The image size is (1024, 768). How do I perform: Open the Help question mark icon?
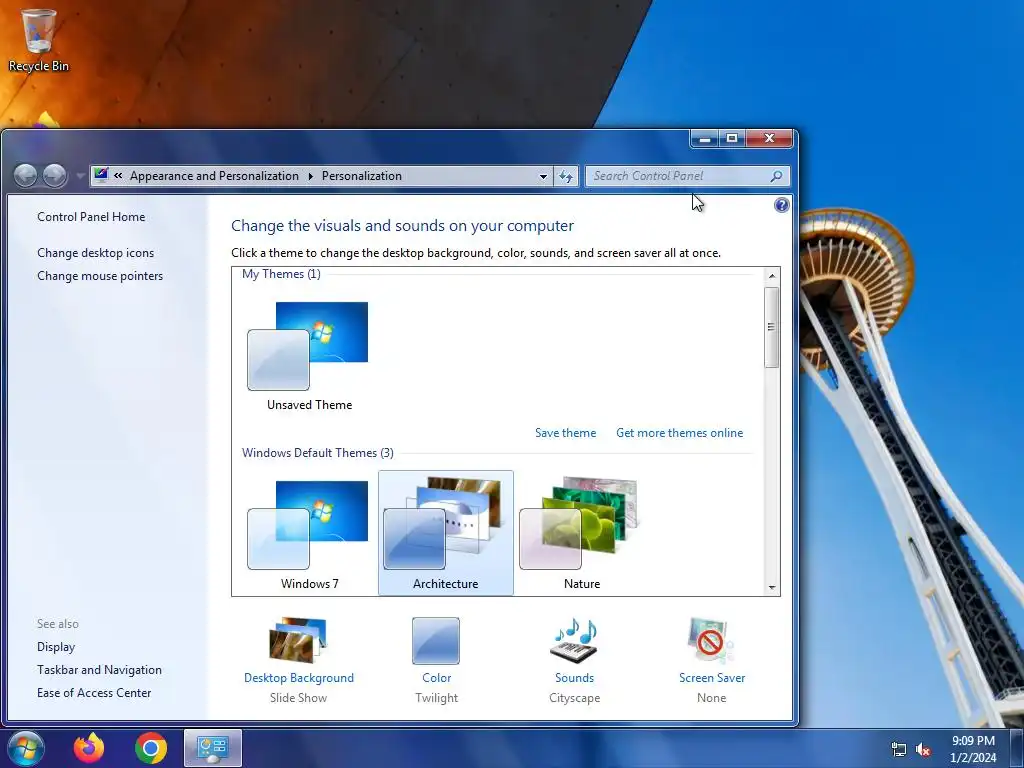point(781,205)
